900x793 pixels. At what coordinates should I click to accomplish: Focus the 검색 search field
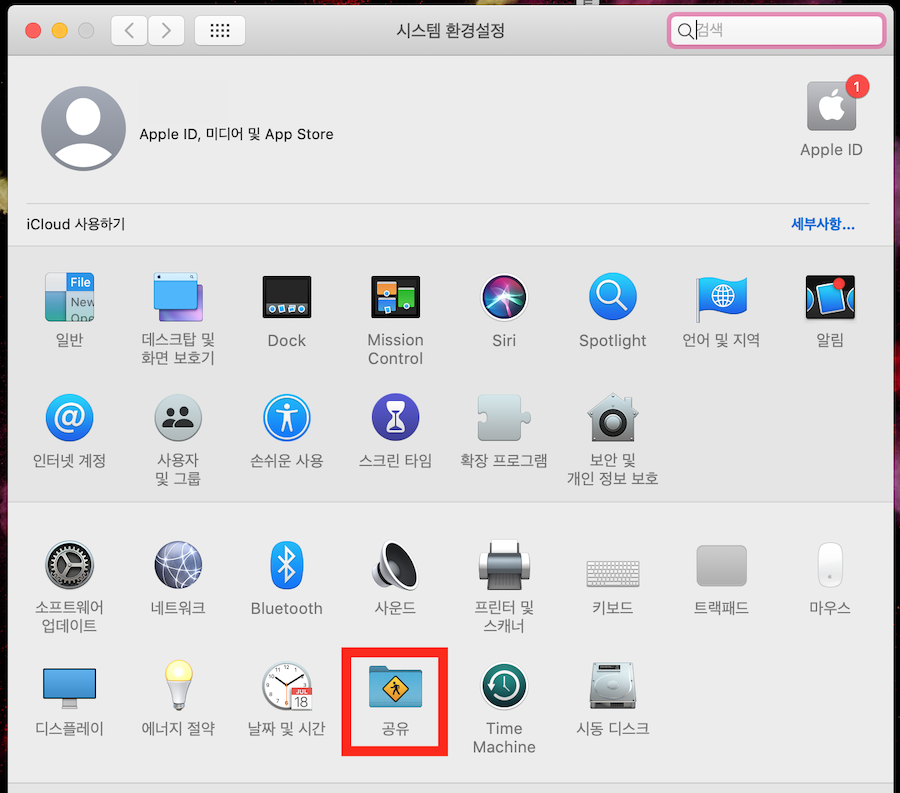775,30
